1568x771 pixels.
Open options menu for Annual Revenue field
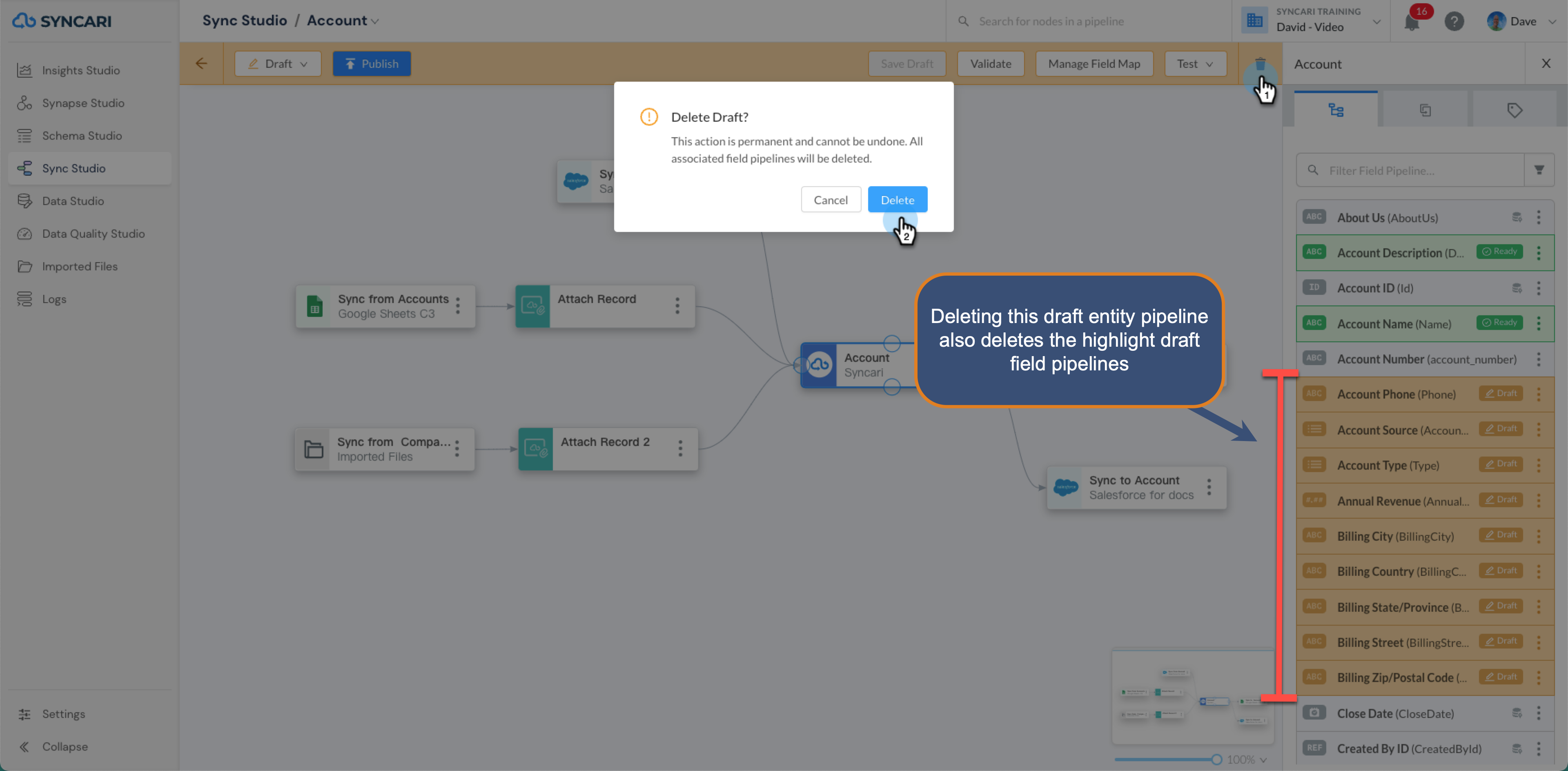1539,501
